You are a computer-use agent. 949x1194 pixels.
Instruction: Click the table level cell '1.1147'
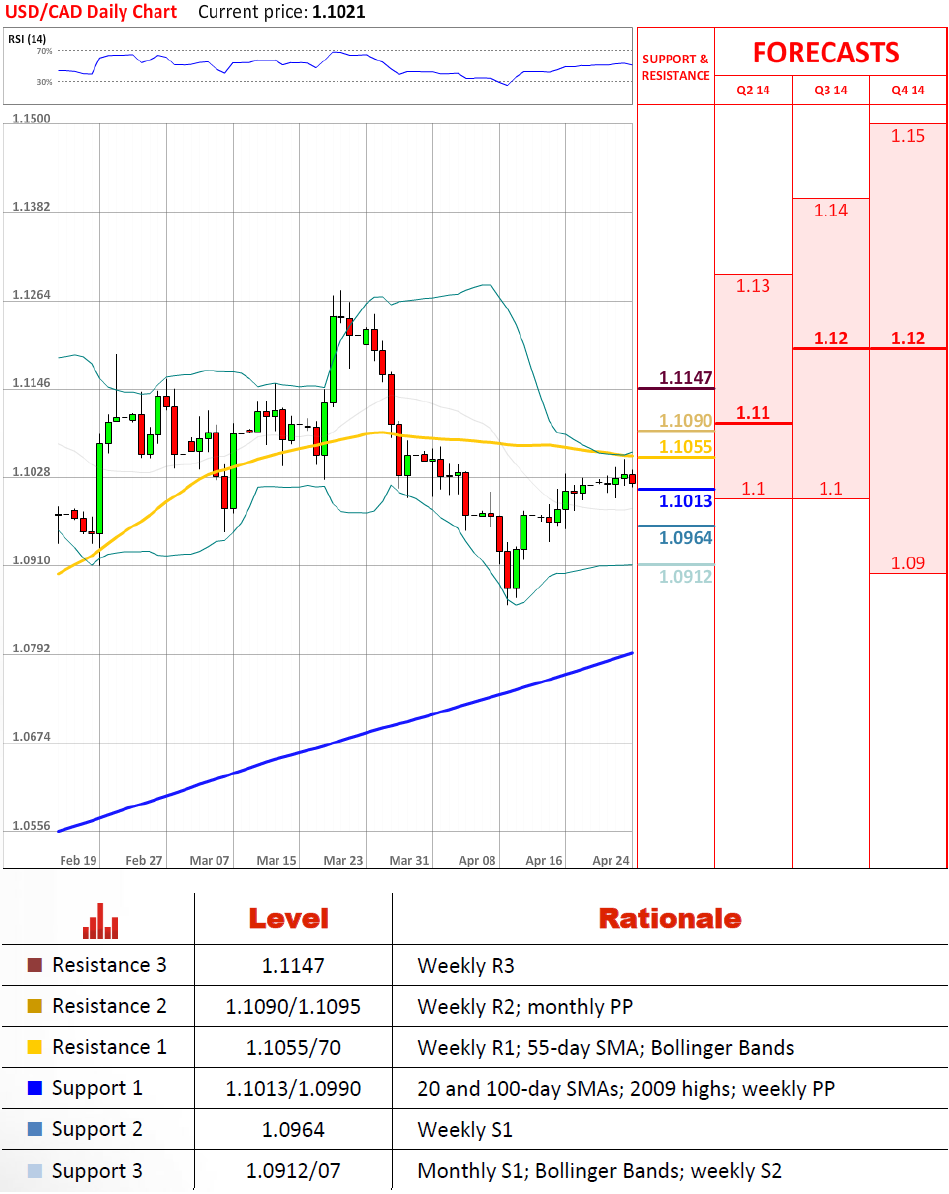(x=293, y=966)
